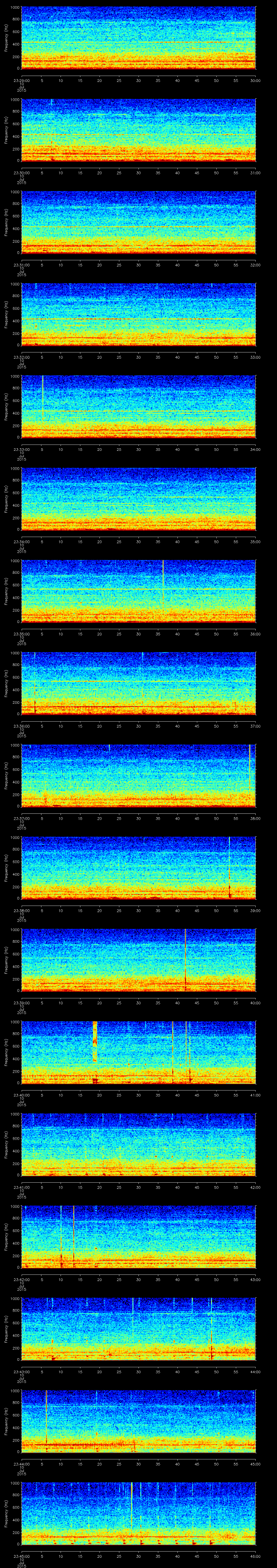
Task: Select the 23:35:00 time axis label
Action: pos(21,634)
